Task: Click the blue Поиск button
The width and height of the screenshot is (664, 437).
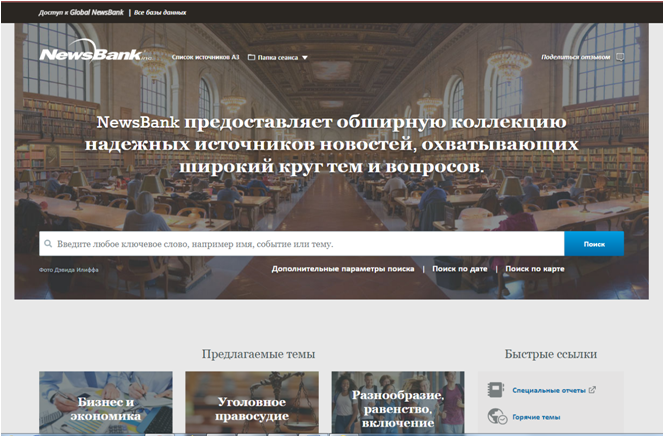Action: pyautogui.click(x=594, y=243)
